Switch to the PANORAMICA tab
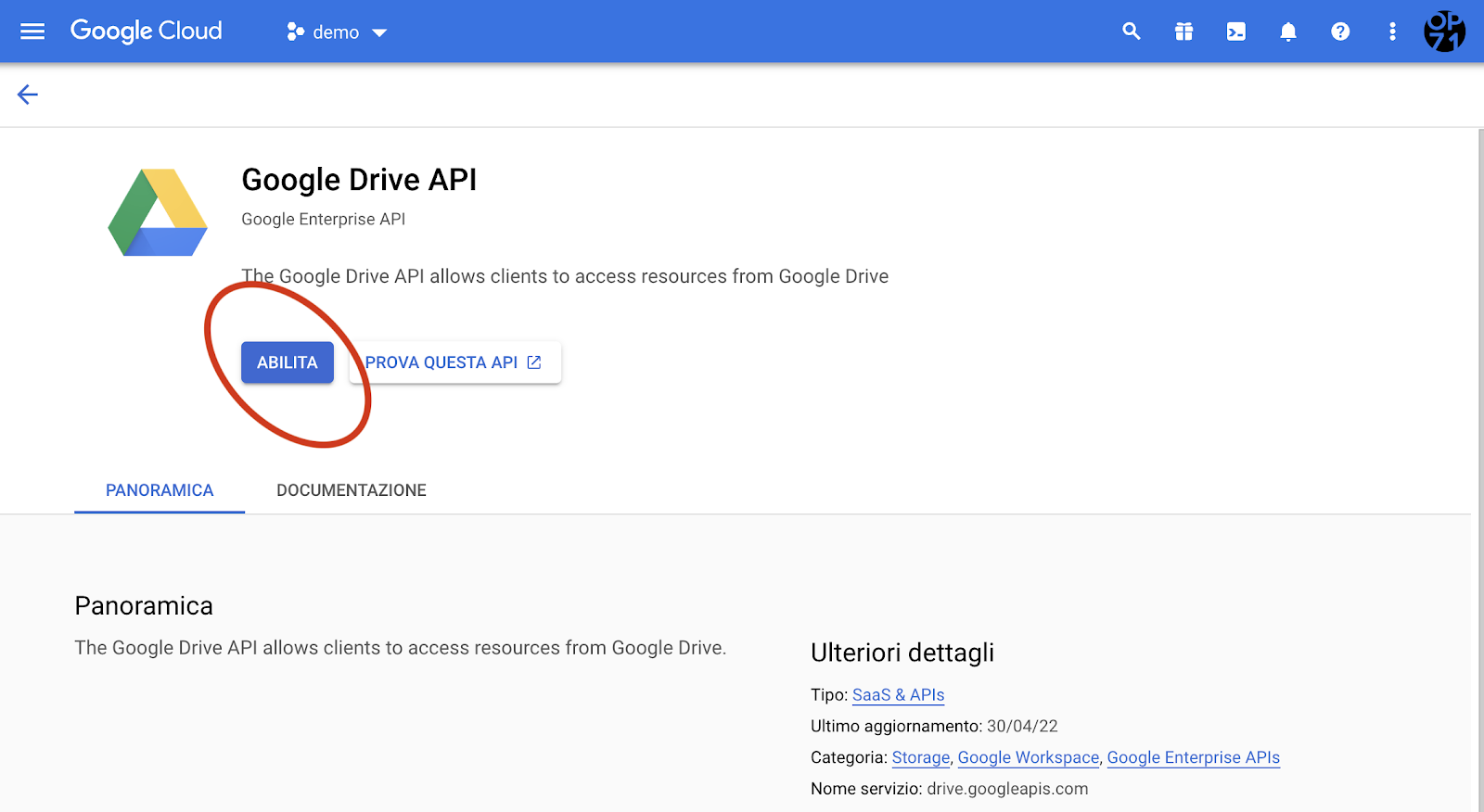This screenshot has height=812, width=1484. 160,490
